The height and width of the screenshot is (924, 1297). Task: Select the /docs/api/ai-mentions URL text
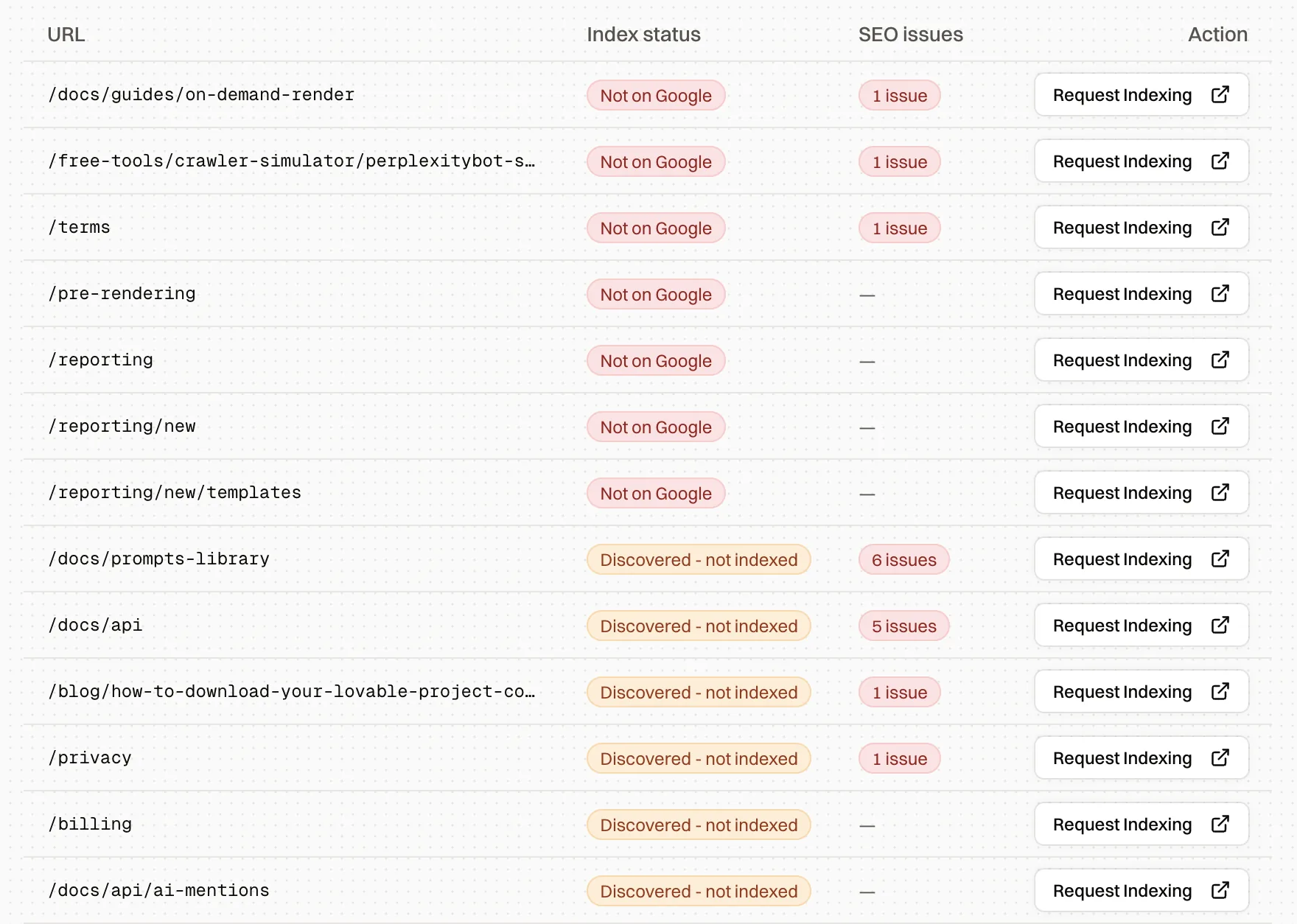(158, 891)
